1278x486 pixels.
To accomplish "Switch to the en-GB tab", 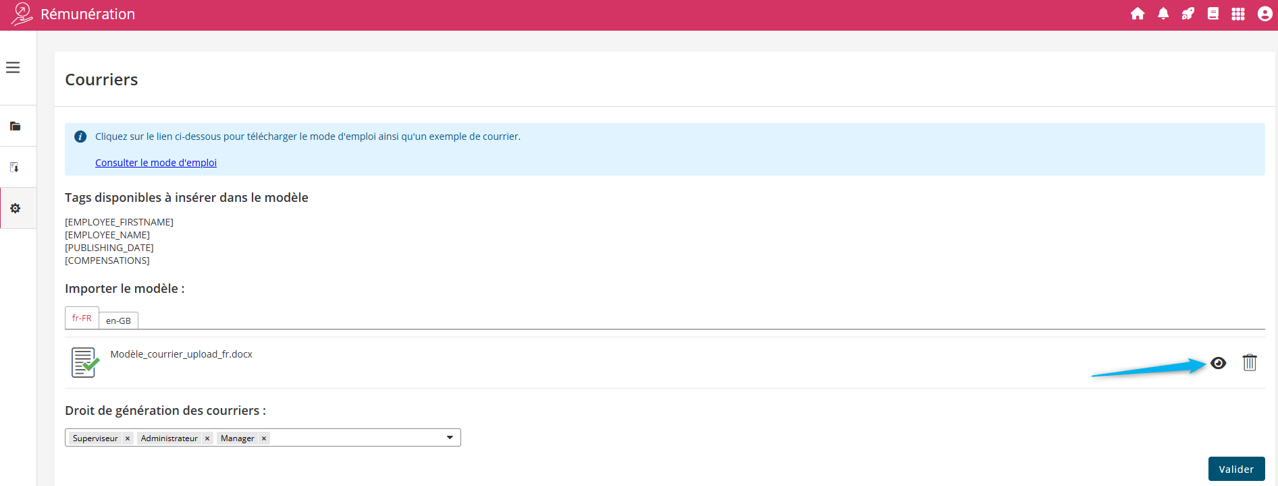I will (x=118, y=320).
